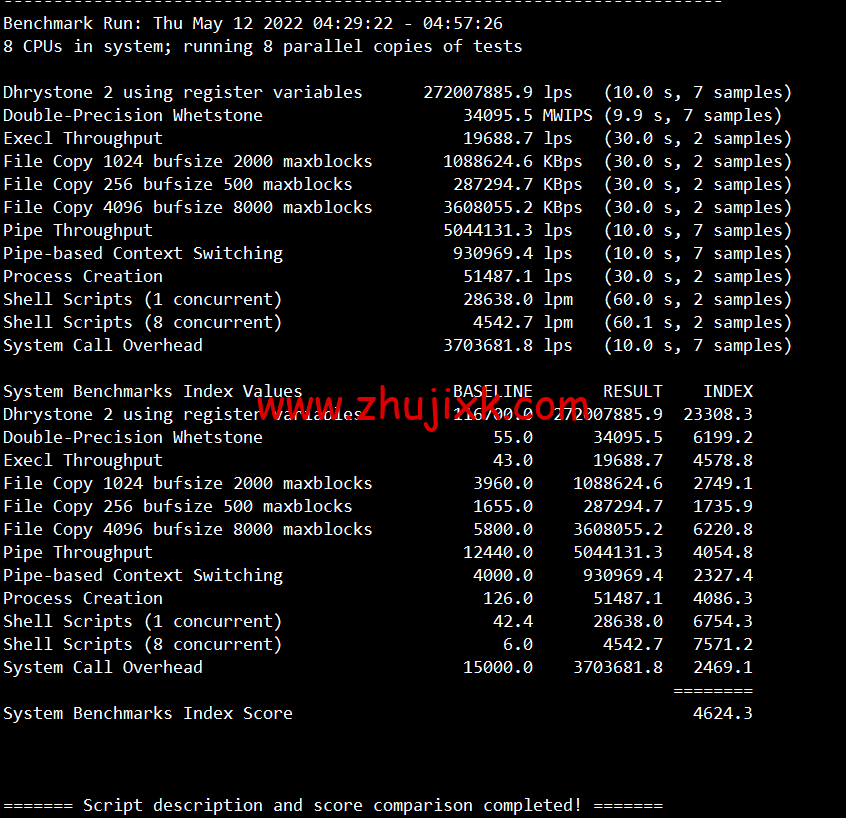Click the File Copy 256 index value 1735.9
The height and width of the screenshot is (818, 846).
click(x=722, y=506)
